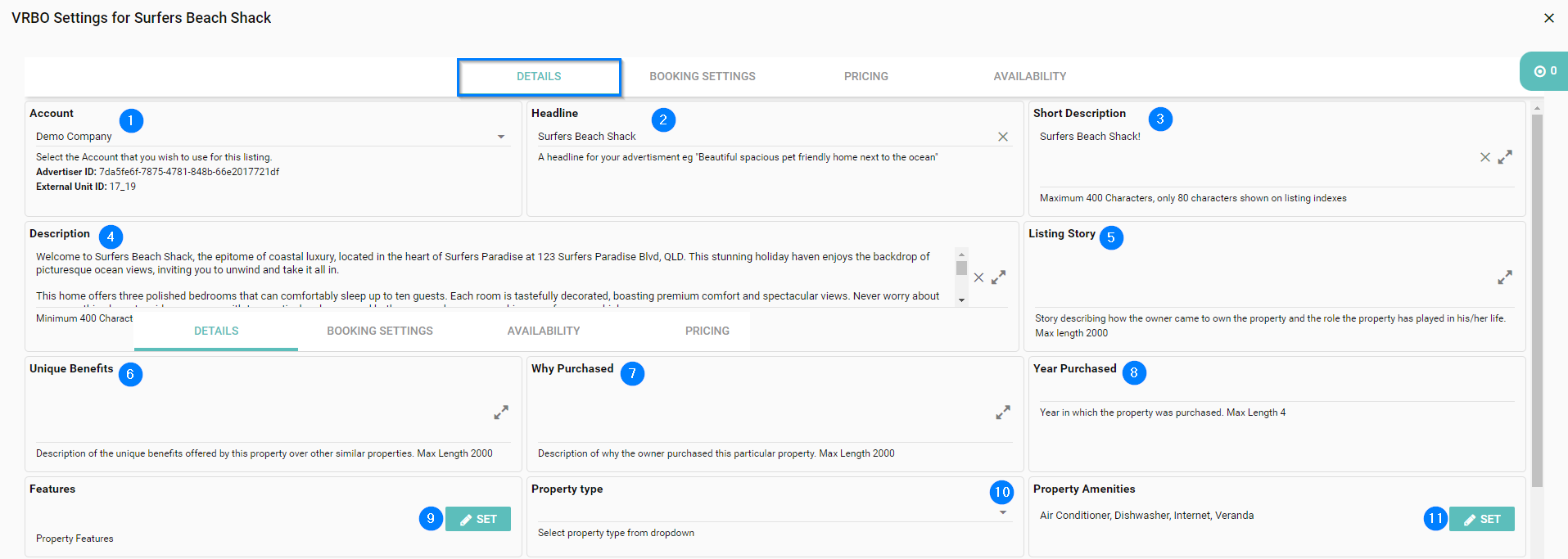Image resolution: width=1568 pixels, height=559 pixels.
Task: Open the Property type dropdown
Action: pos(1003,512)
